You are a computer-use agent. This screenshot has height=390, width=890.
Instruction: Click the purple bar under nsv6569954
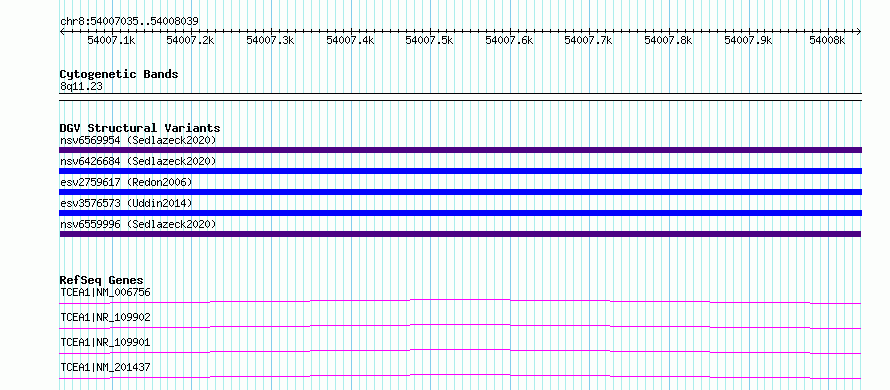coord(460,150)
